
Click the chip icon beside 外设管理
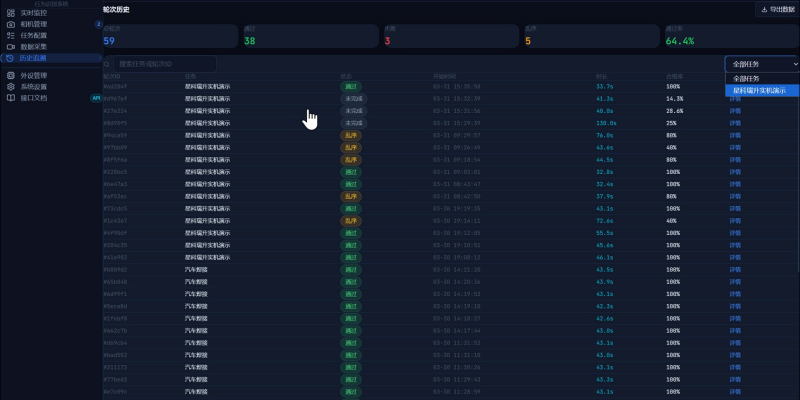click(11, 76)
